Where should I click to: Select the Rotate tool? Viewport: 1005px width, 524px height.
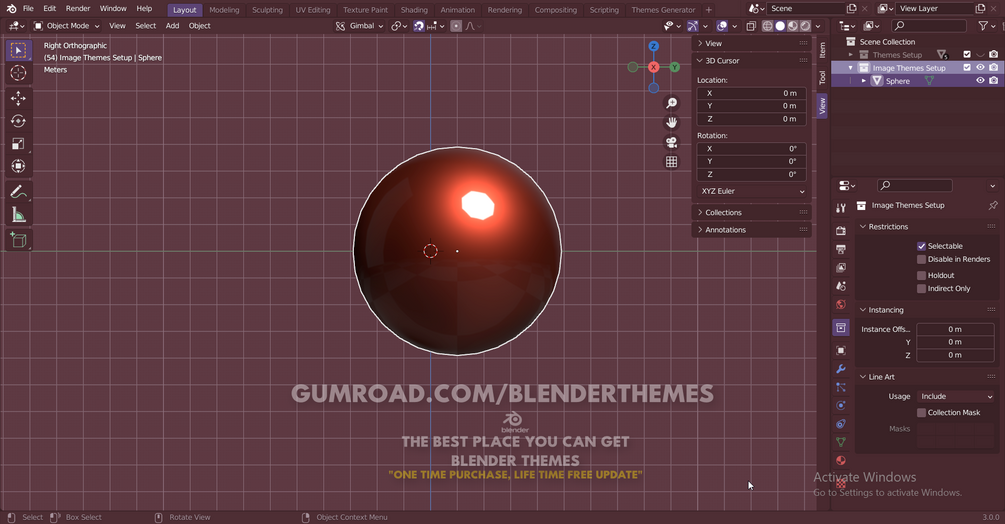pos(18,121)
